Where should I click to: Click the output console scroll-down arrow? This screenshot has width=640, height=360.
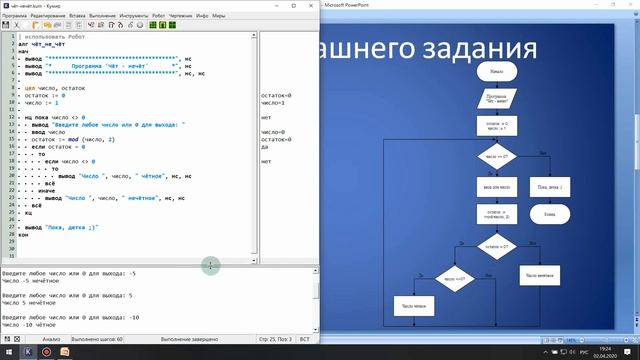pos(316,330)
